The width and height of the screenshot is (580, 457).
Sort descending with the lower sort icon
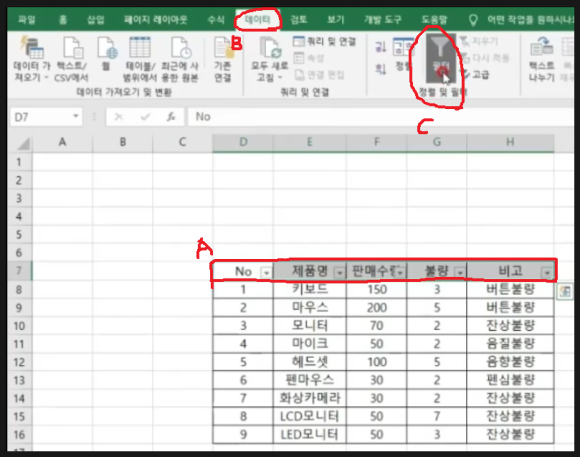pyautogui.click(x=381, y=68)
